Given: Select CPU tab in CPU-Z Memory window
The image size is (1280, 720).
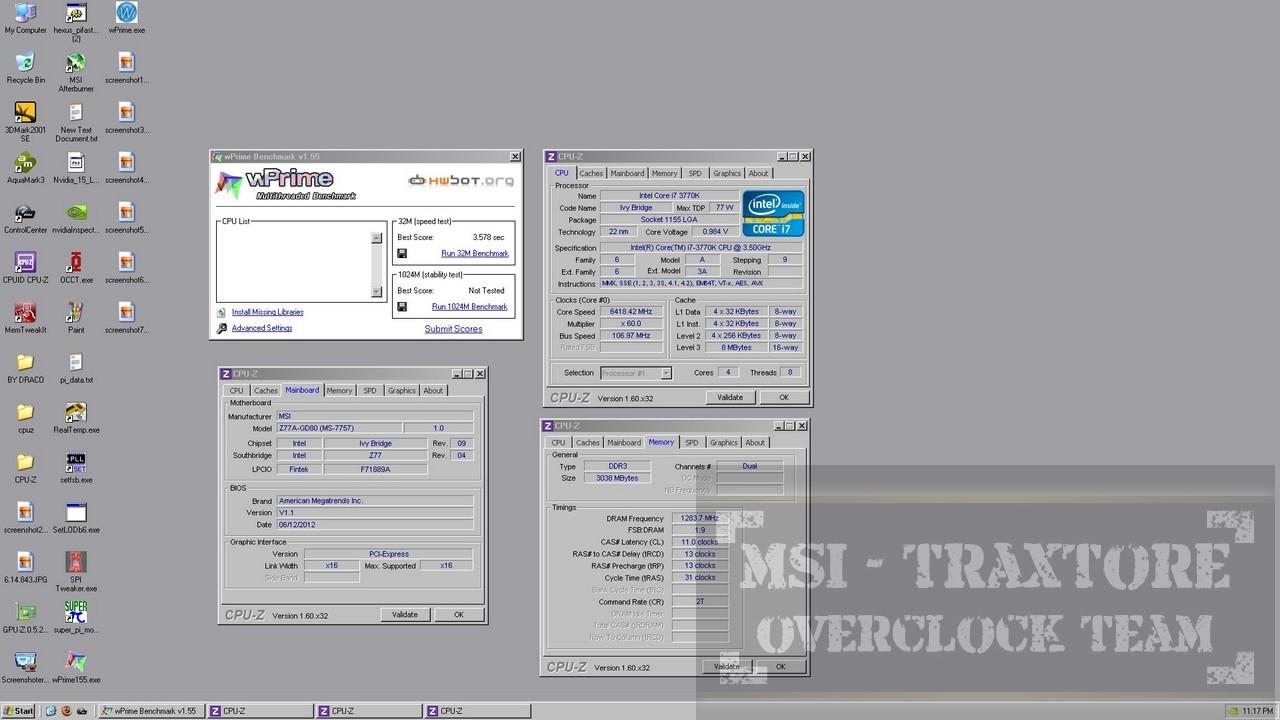Looking at the screenshot, I should pos(558,442).
